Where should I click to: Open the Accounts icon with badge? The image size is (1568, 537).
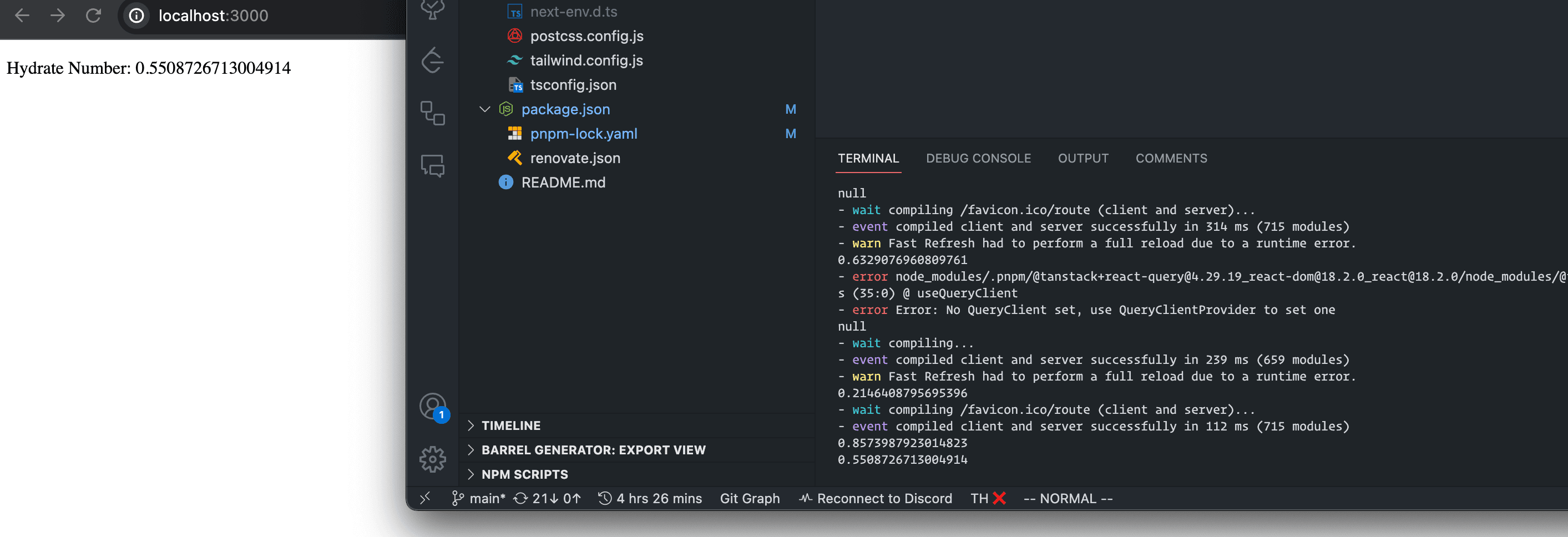click(433, 407)
